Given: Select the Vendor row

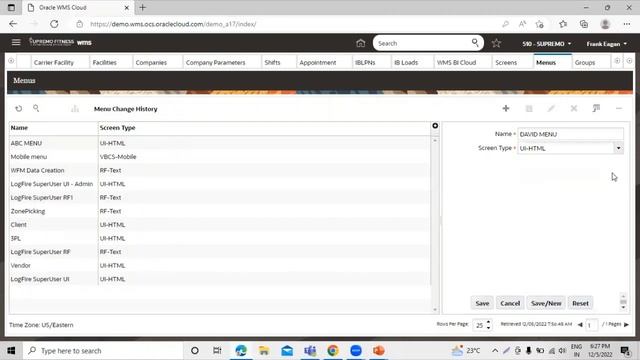Looking at the screenshot, I should [220, 265].
